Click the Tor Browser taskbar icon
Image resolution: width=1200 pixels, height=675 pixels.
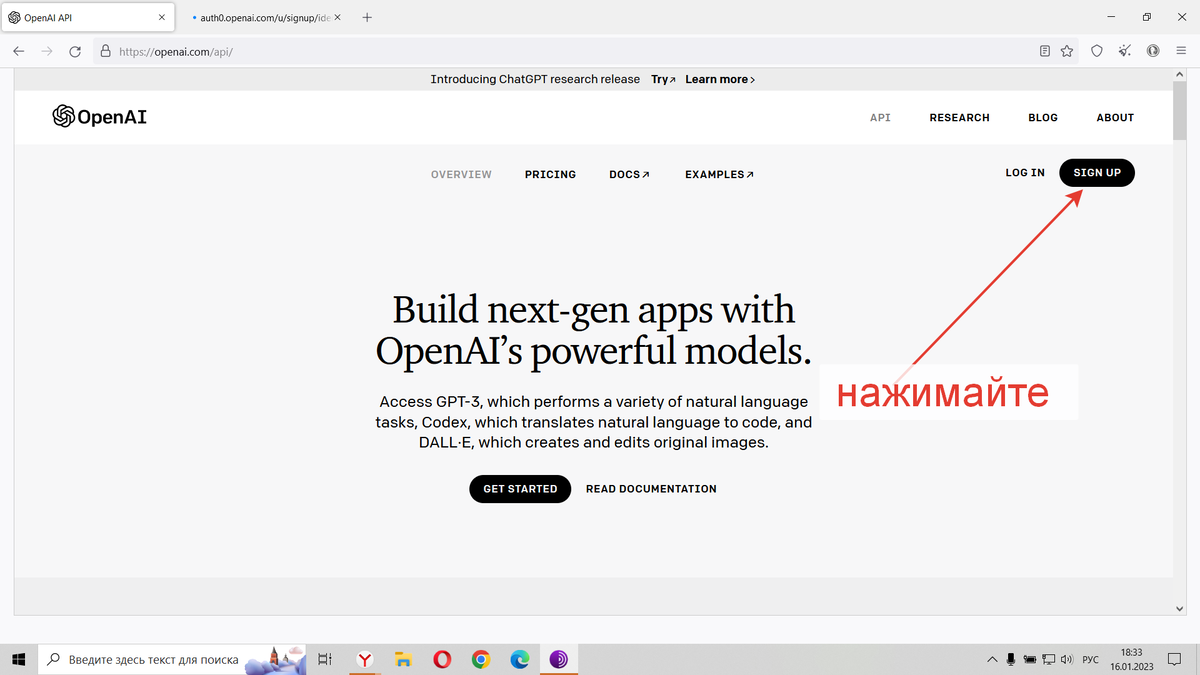click(559, 659)
